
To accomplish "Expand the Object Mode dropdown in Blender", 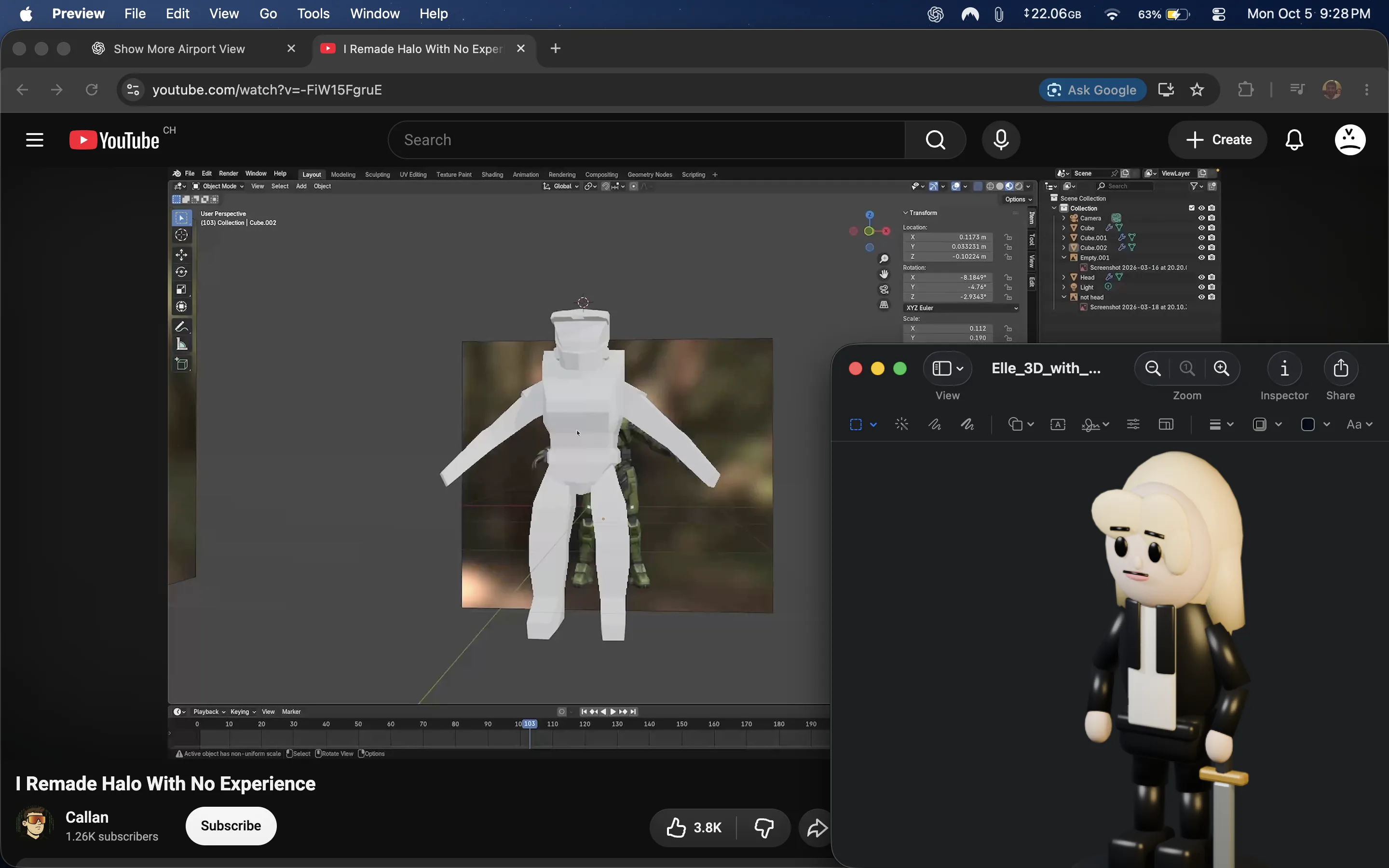I will click(218, 186).
